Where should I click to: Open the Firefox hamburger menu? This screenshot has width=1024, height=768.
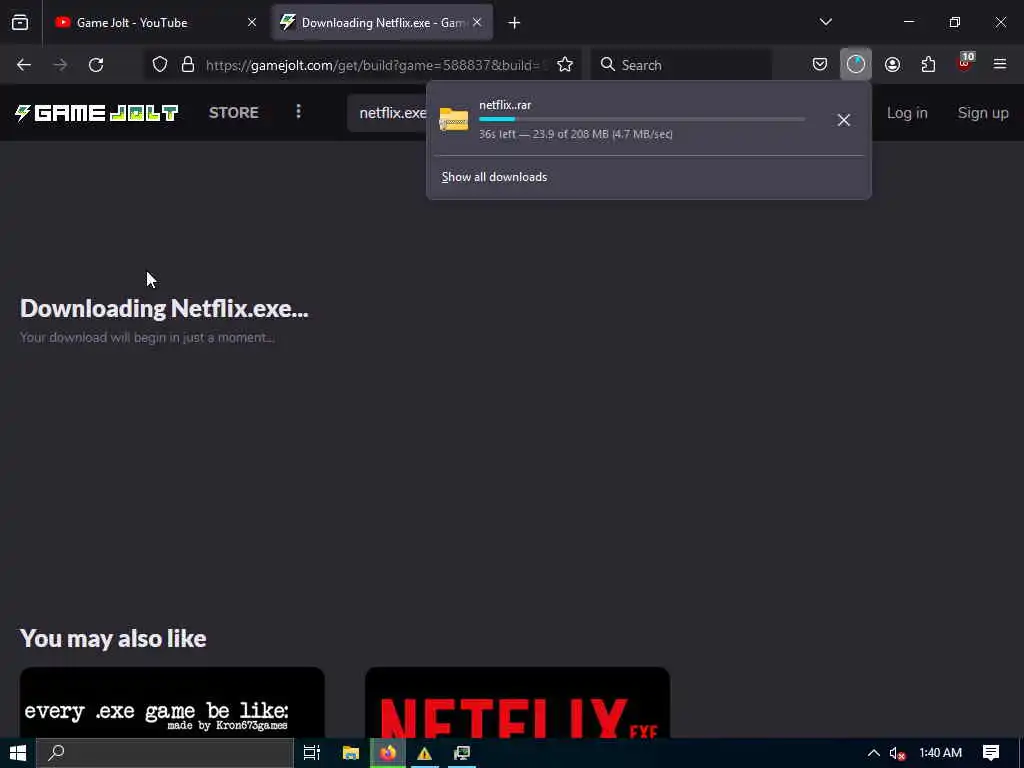pyautogui.click(x=1000, y=65)
